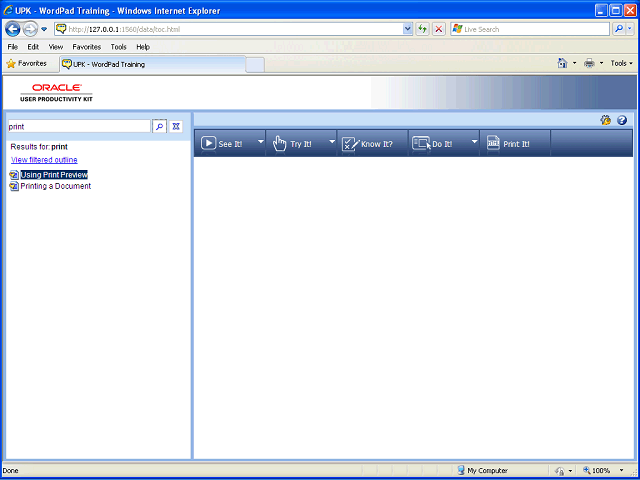Open the Help menu
640x480 pixels.
pyautogui.click(x=143, y=47)
